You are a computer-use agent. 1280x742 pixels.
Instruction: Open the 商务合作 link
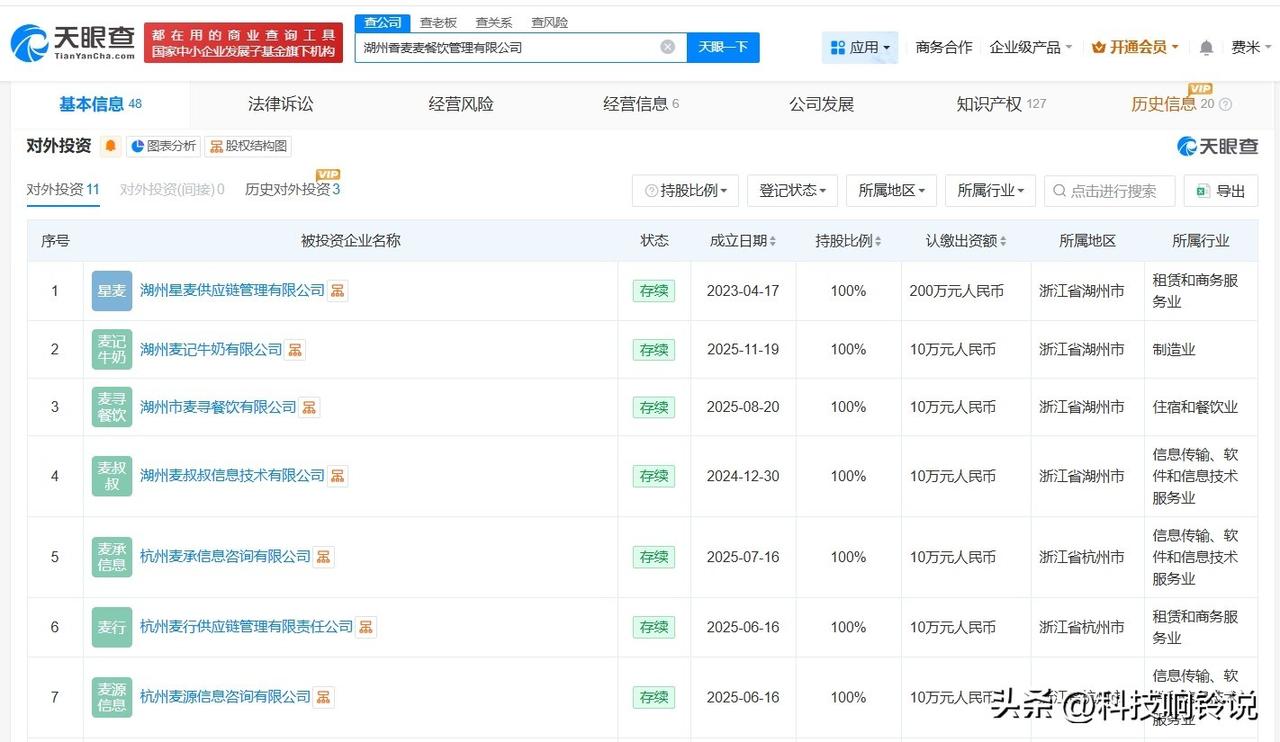click(944, 47)
